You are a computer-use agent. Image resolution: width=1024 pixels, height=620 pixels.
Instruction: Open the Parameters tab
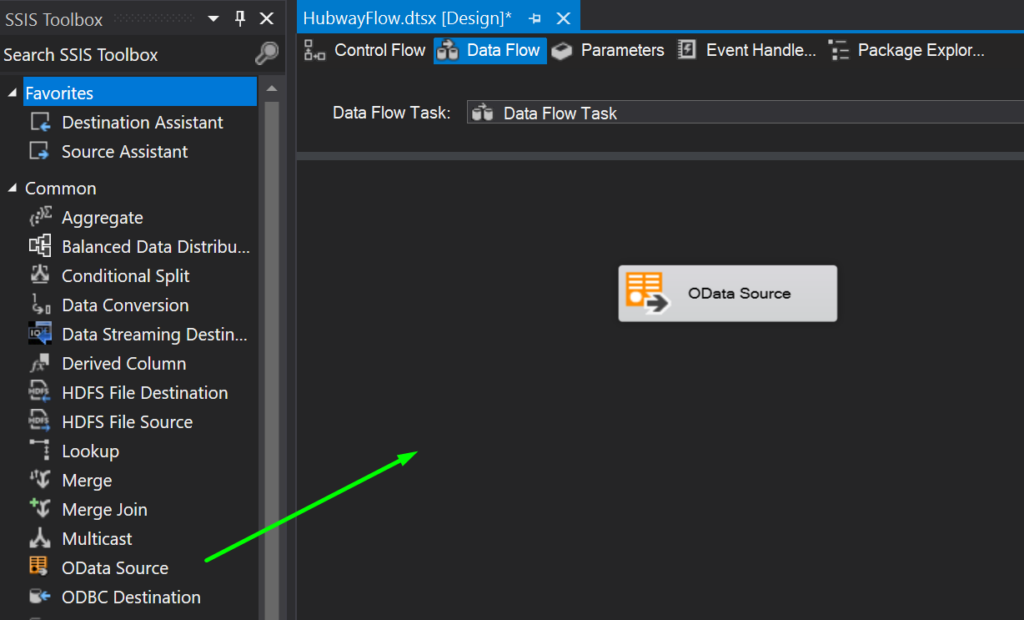click(621, 49)
